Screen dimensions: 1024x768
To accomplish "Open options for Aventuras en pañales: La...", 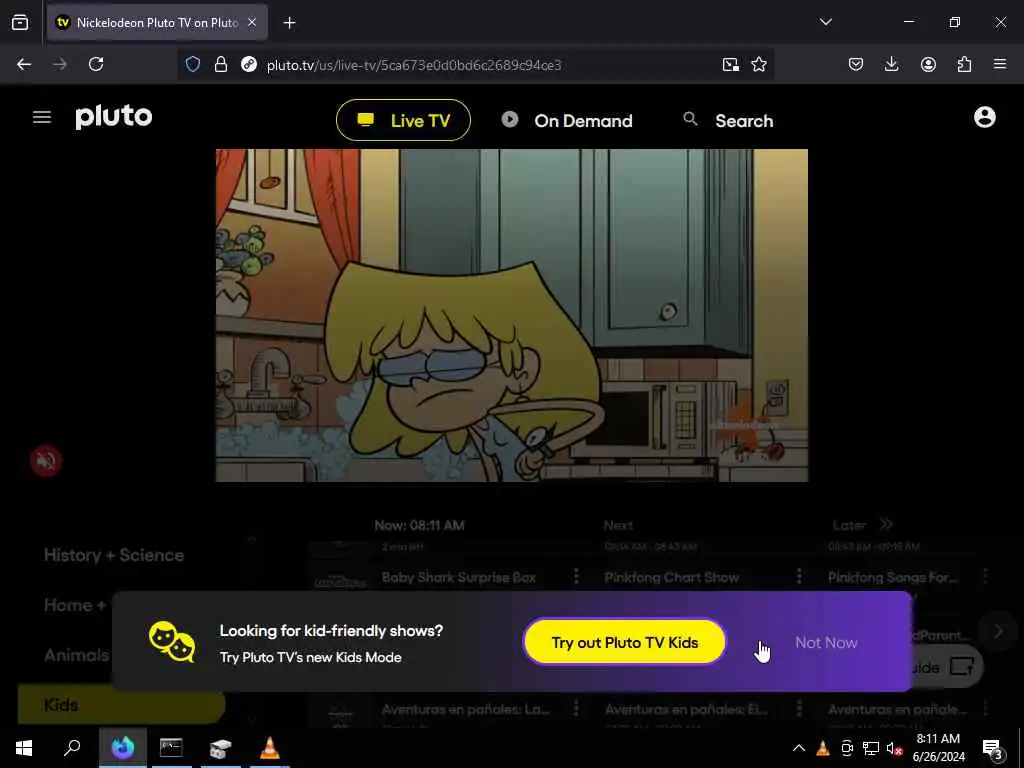I will (576, 709).
